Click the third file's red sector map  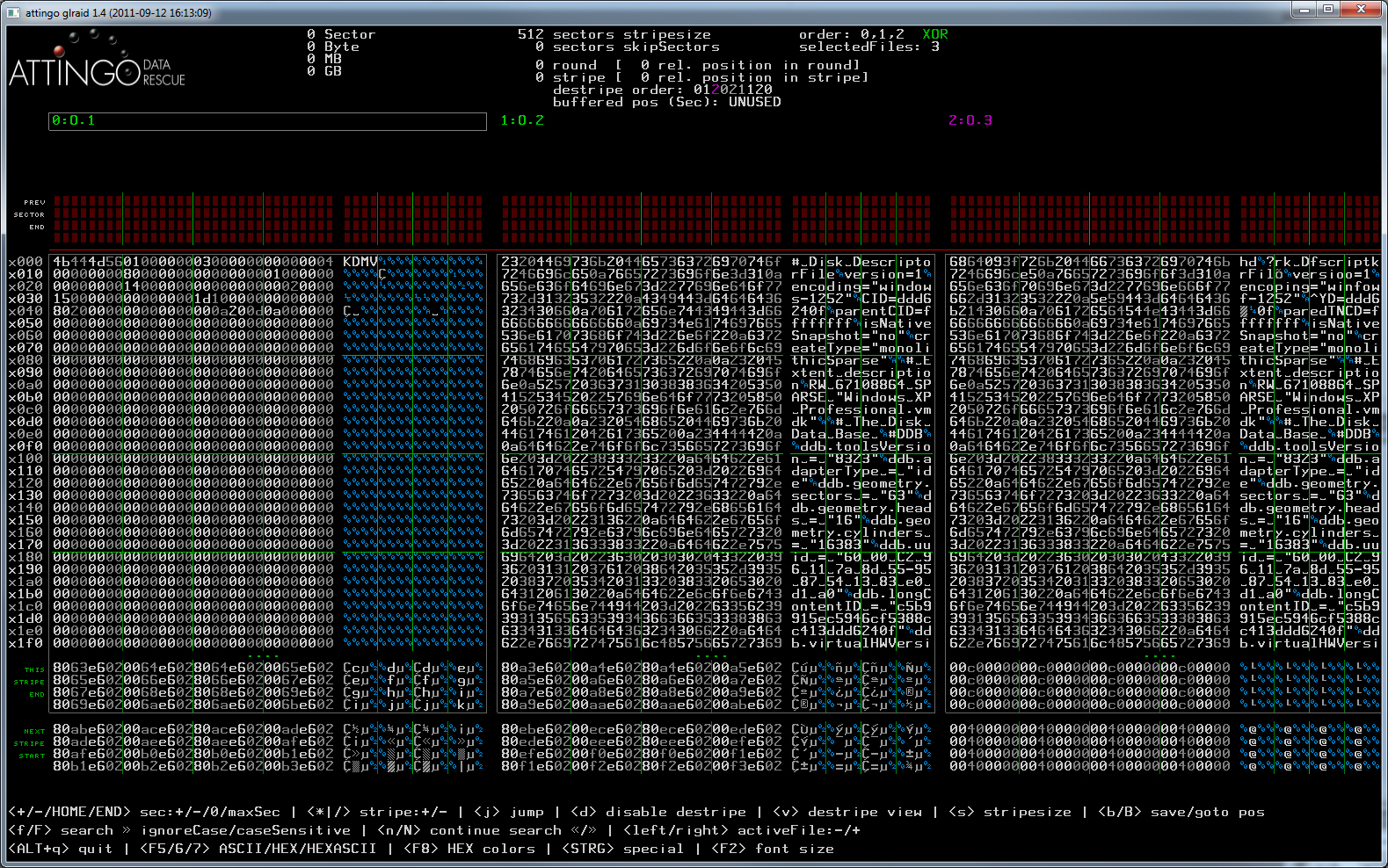pos(1165,220)
